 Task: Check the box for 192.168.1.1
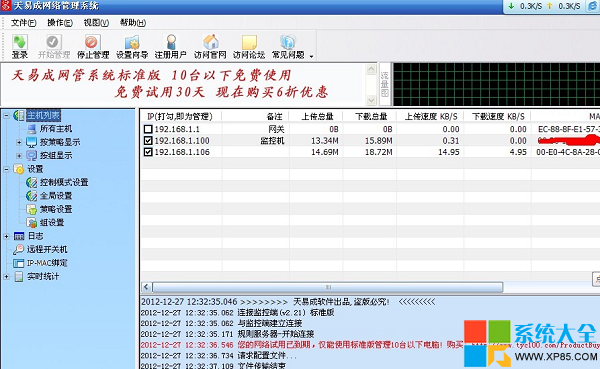pos(148,129)
